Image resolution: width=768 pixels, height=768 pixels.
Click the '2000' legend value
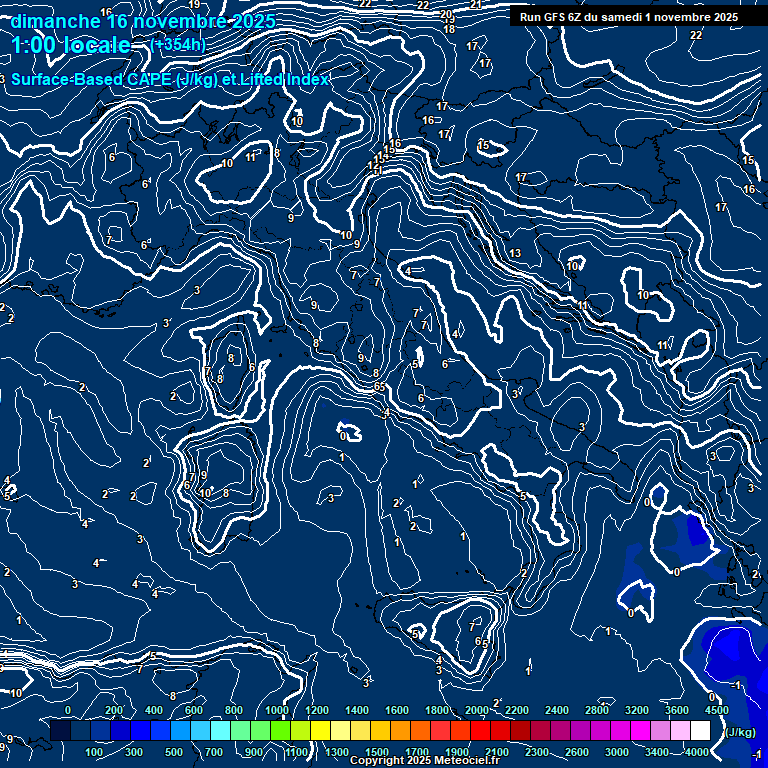tap(477, 710)
